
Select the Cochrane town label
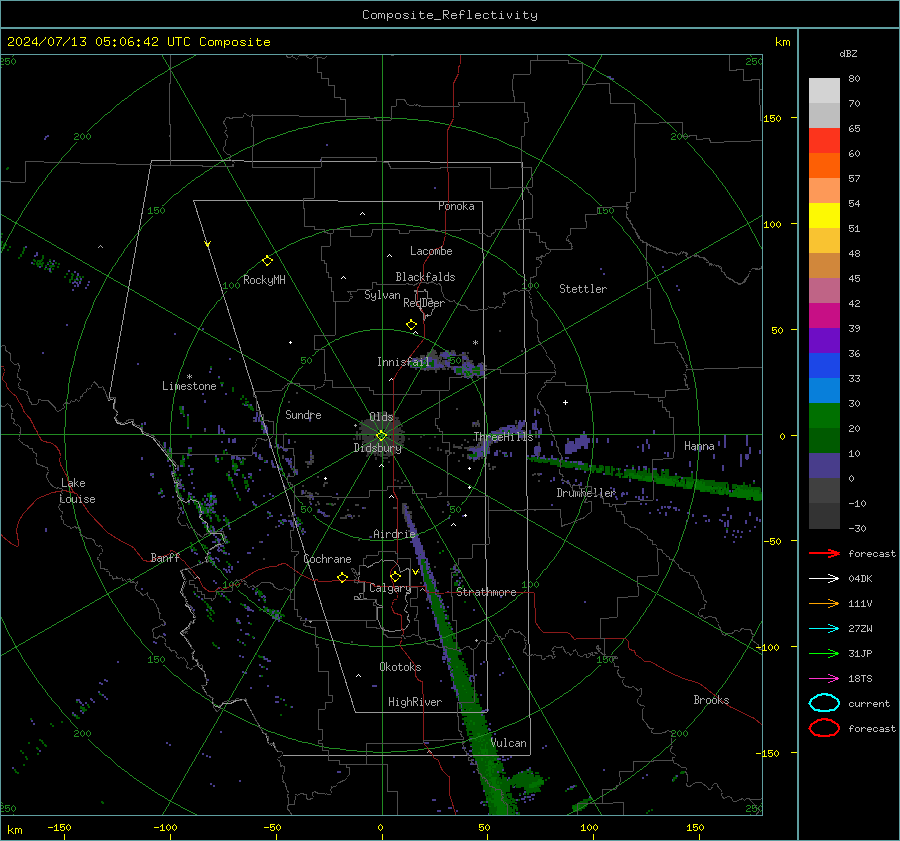(327, 559)
